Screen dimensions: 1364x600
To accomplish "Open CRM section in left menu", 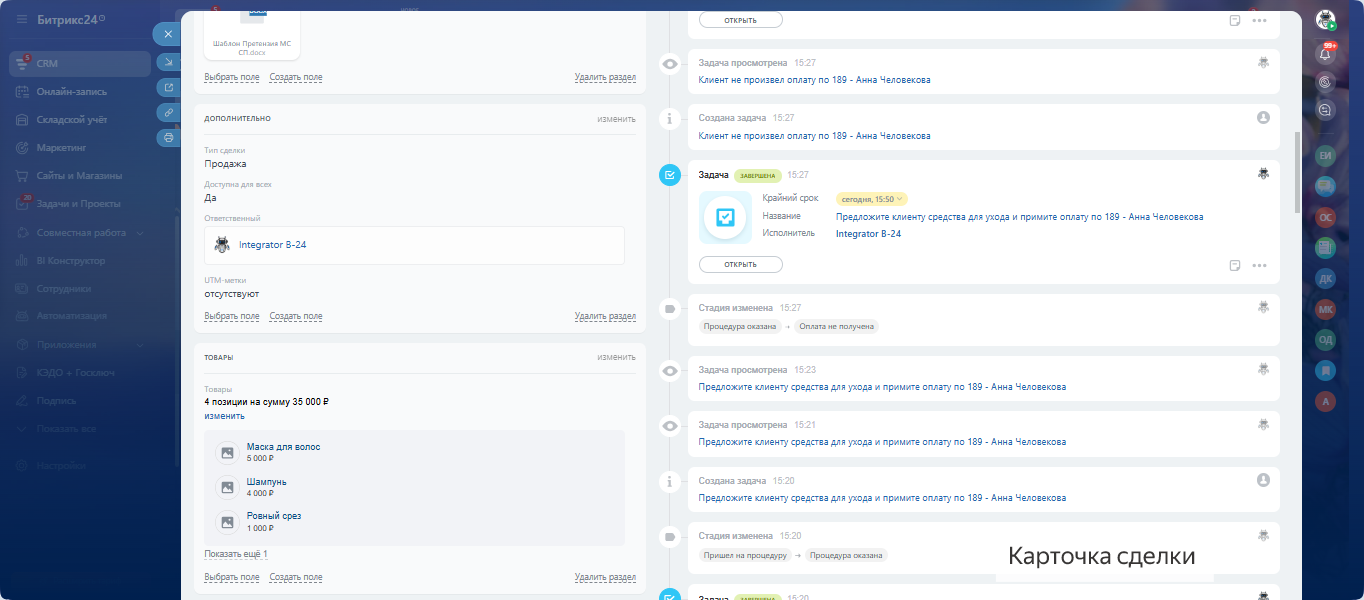I will tap(80, 63).
